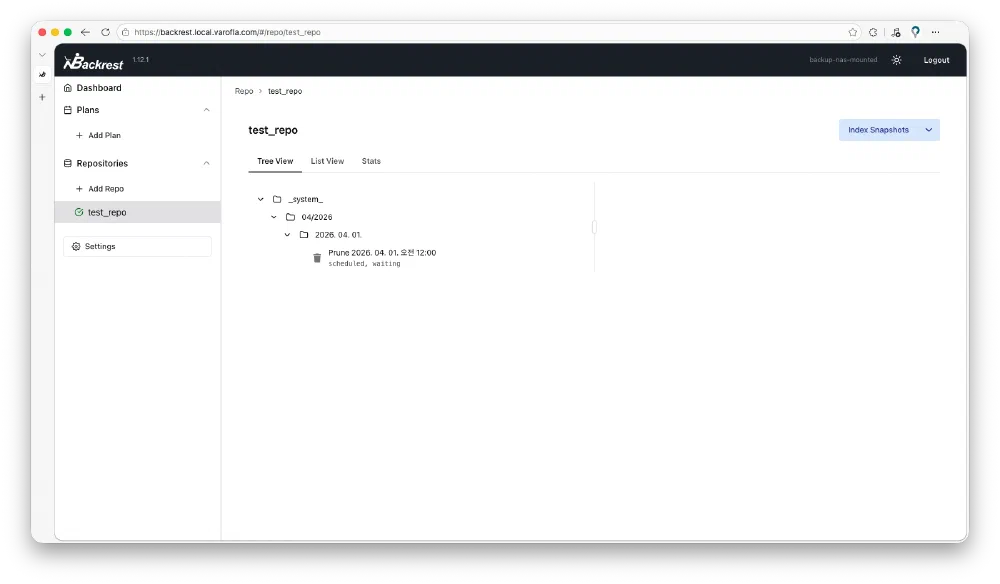Click the Prune operation trash icon
The image size is (1000, 584).
(317, 258)
